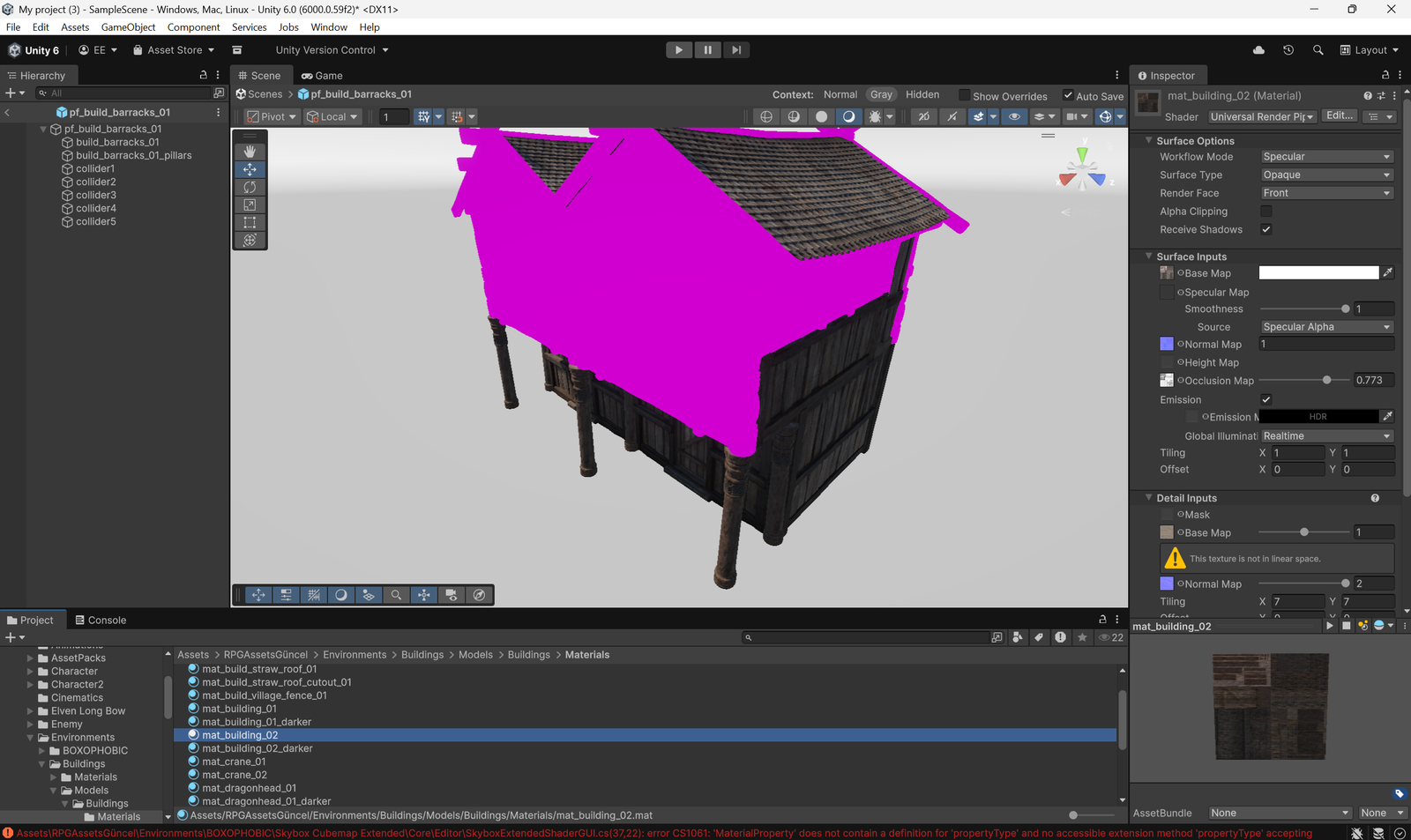Click the Cloud services icon
Screen dimensions: 1411x840
pos(1258,50)
